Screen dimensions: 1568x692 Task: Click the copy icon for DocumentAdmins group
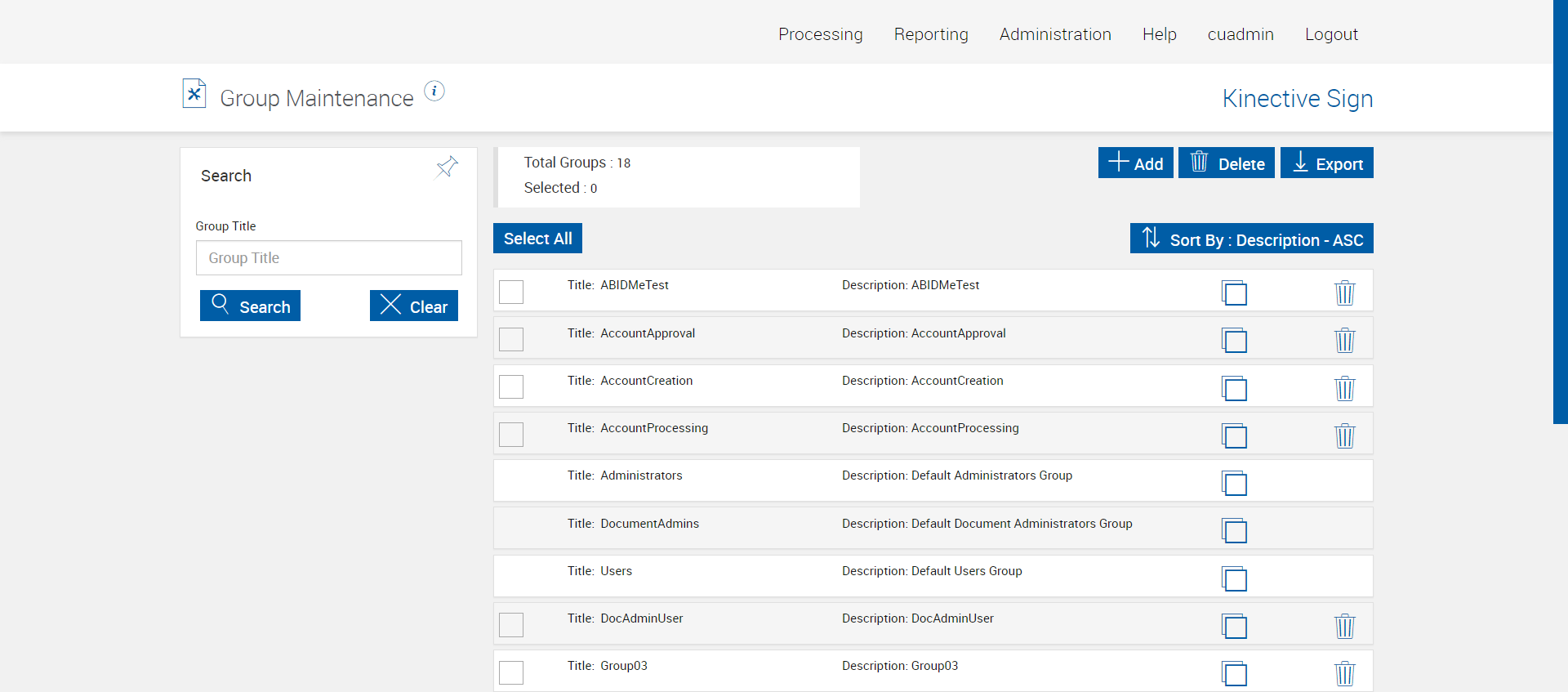[x=1234, y=531]
